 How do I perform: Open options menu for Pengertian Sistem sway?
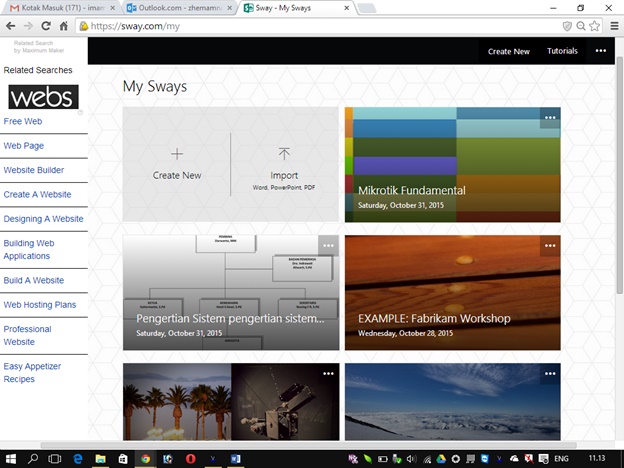(x=328, y=246)
